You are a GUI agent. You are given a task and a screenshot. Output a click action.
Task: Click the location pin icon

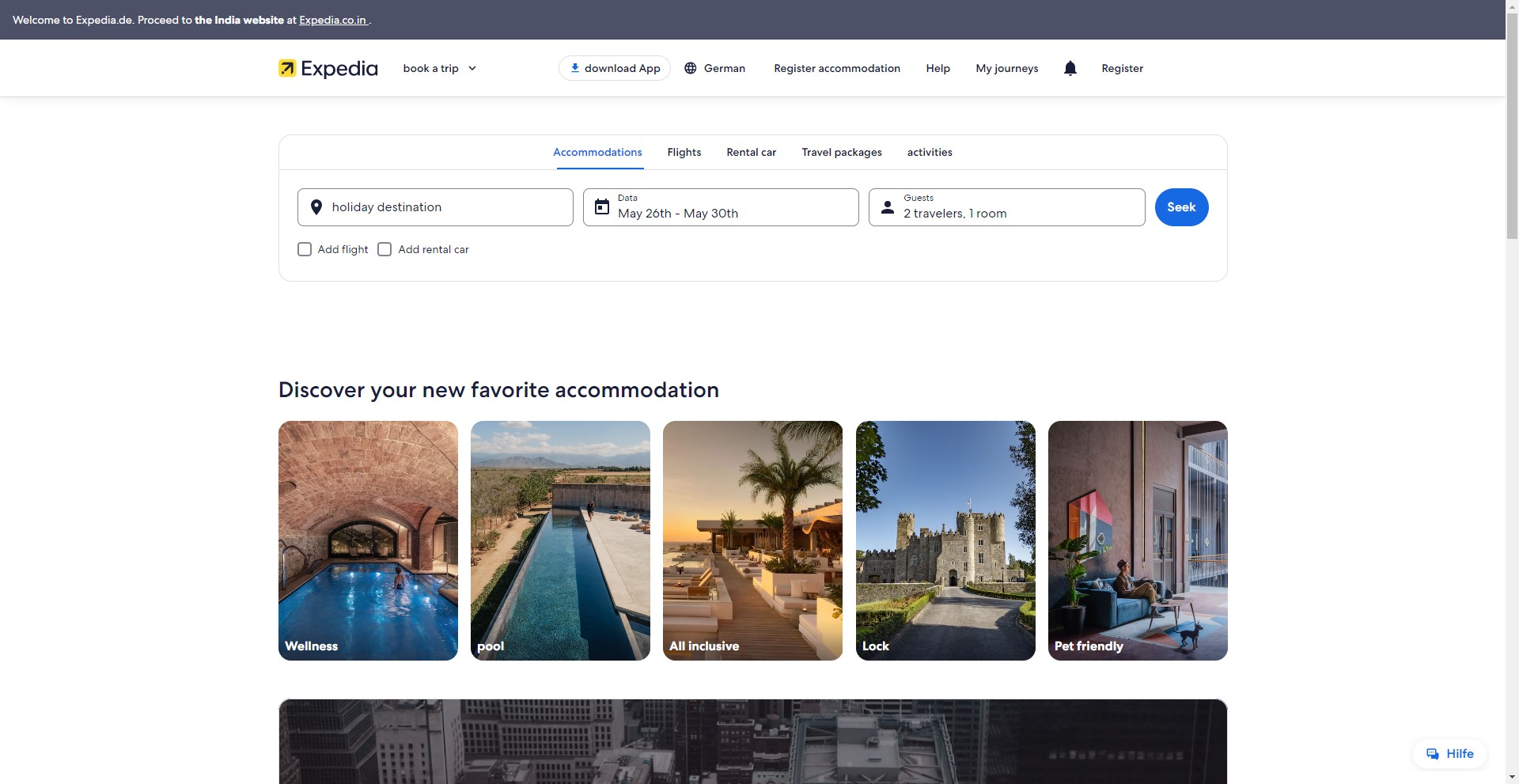[316, 207]
